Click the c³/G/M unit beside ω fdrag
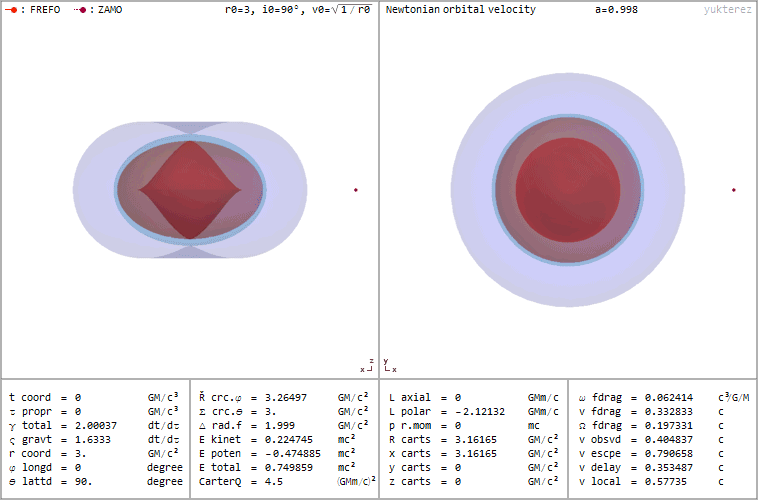758x500 pixels. pos(733,397)
